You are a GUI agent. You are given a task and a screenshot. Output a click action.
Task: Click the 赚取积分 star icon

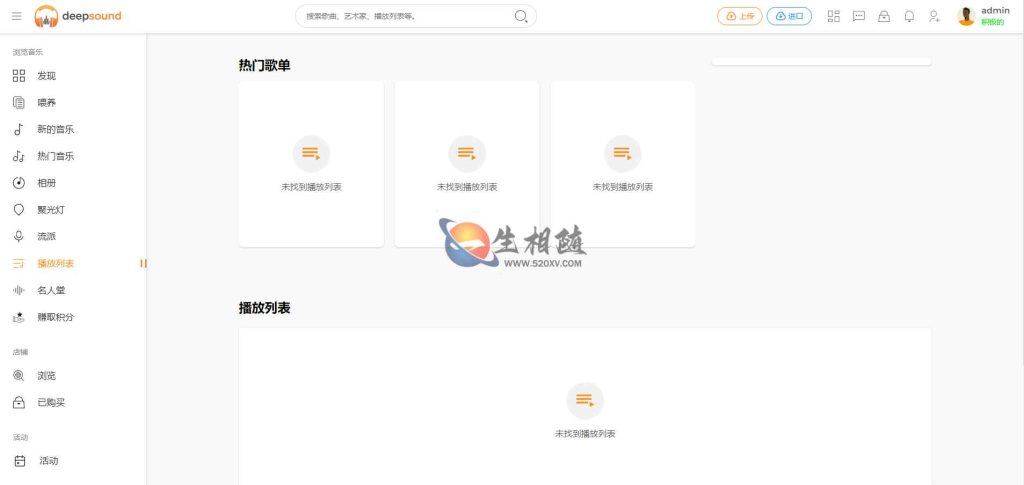[19, 317]
